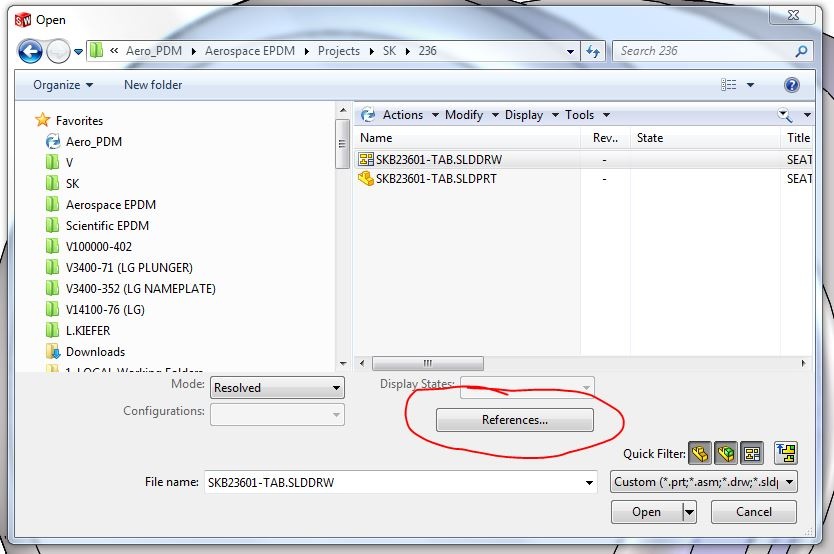Screen dimensions: 834x554
Task: Click the New folder button
Action: [153, 85]
